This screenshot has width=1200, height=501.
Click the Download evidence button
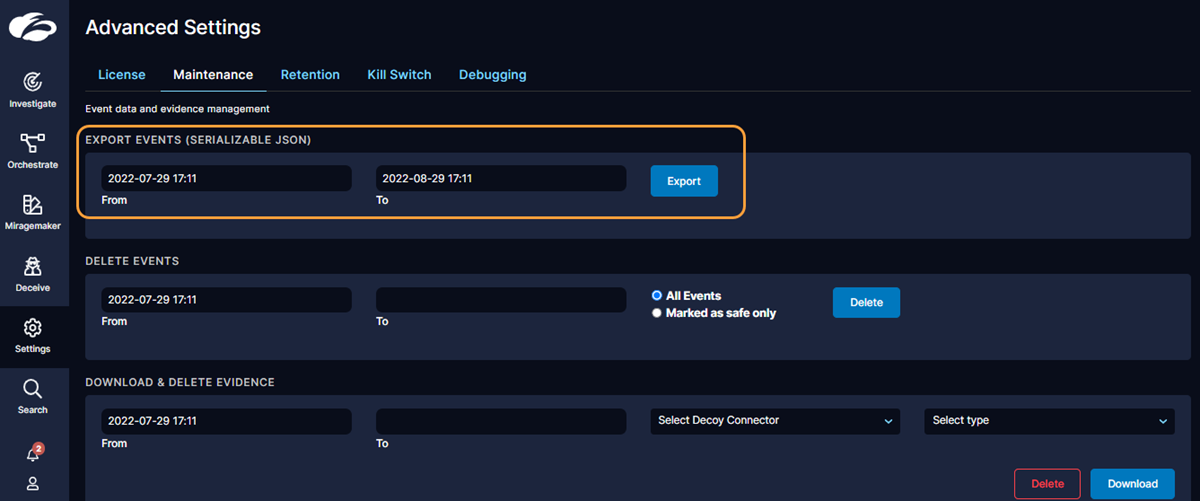coord(1132,484)
